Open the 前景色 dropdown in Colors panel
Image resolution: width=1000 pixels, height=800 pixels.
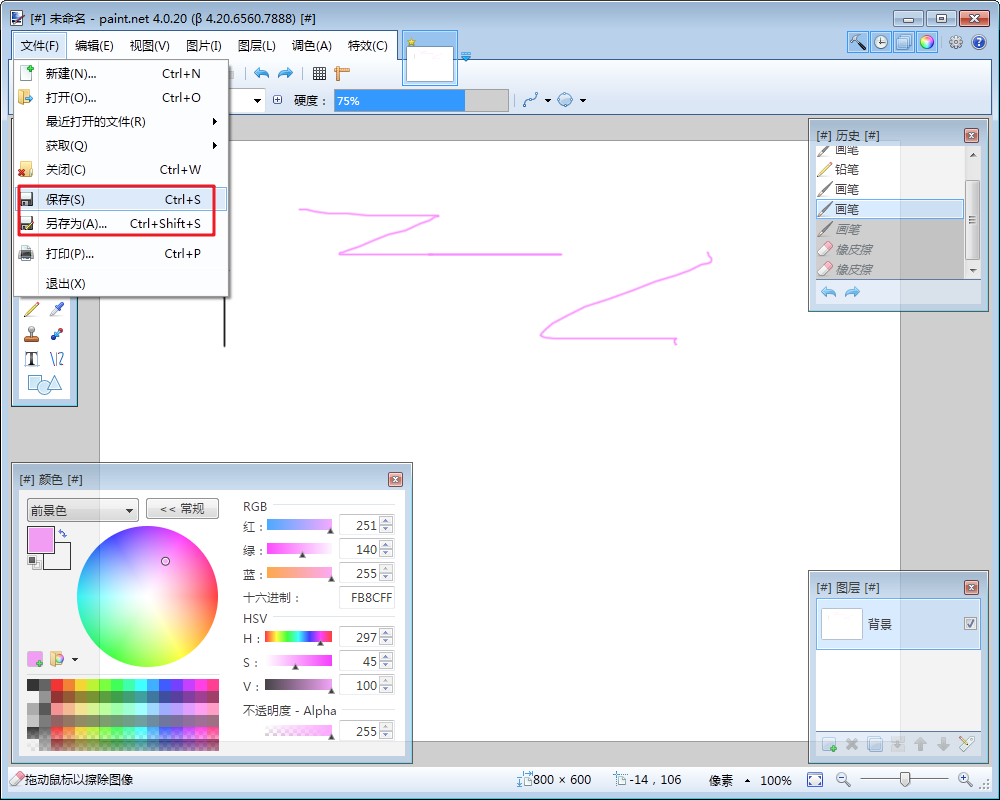tap(82, 511)
